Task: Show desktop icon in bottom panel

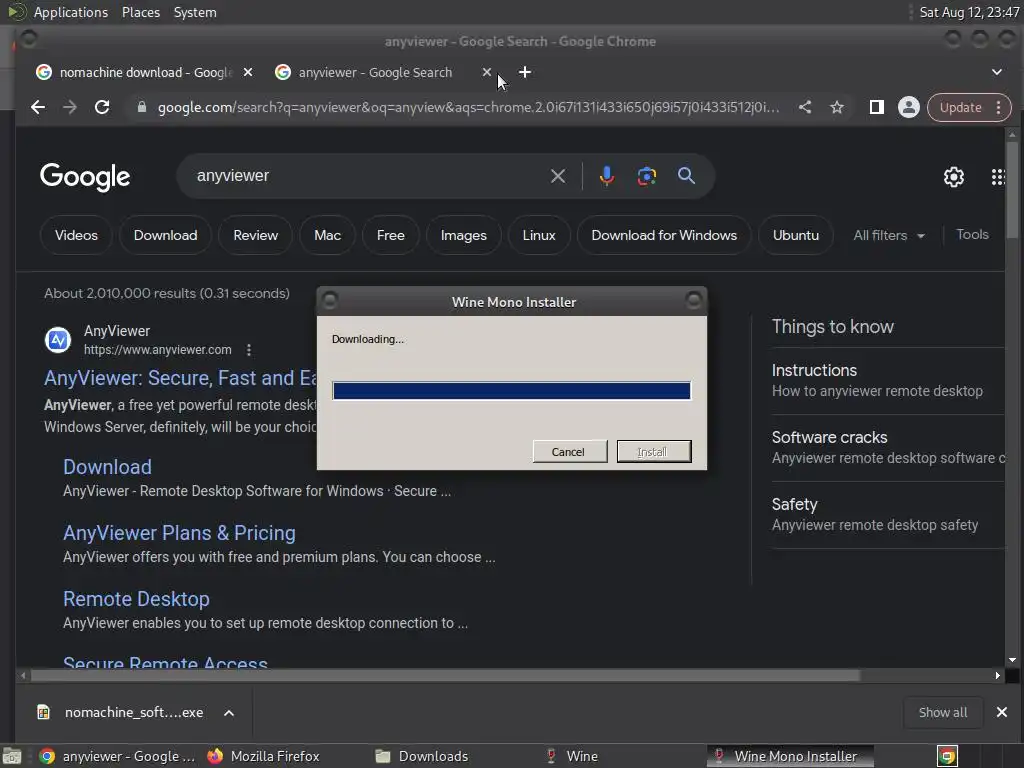Action: click(x=12, y=756)
